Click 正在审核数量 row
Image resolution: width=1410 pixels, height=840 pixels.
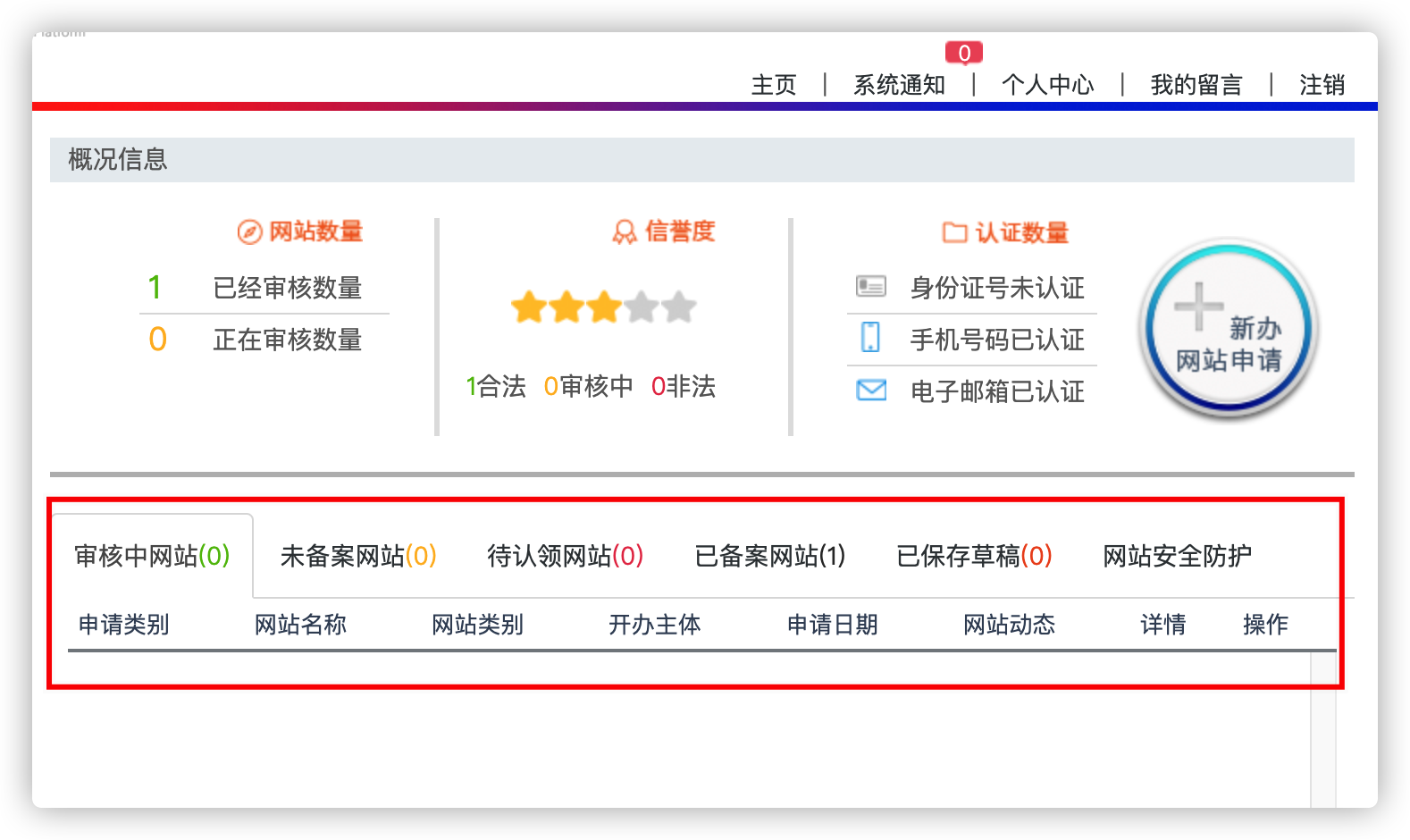(264, 340)
